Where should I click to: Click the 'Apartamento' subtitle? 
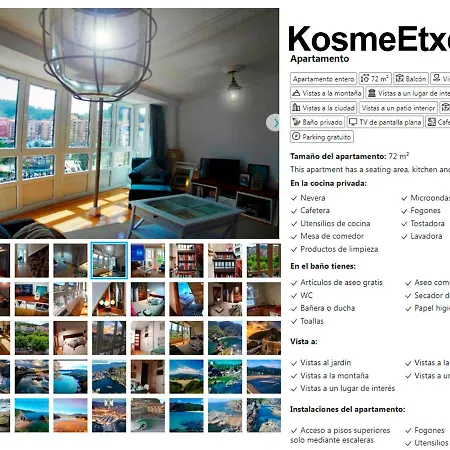click(319, 59)
